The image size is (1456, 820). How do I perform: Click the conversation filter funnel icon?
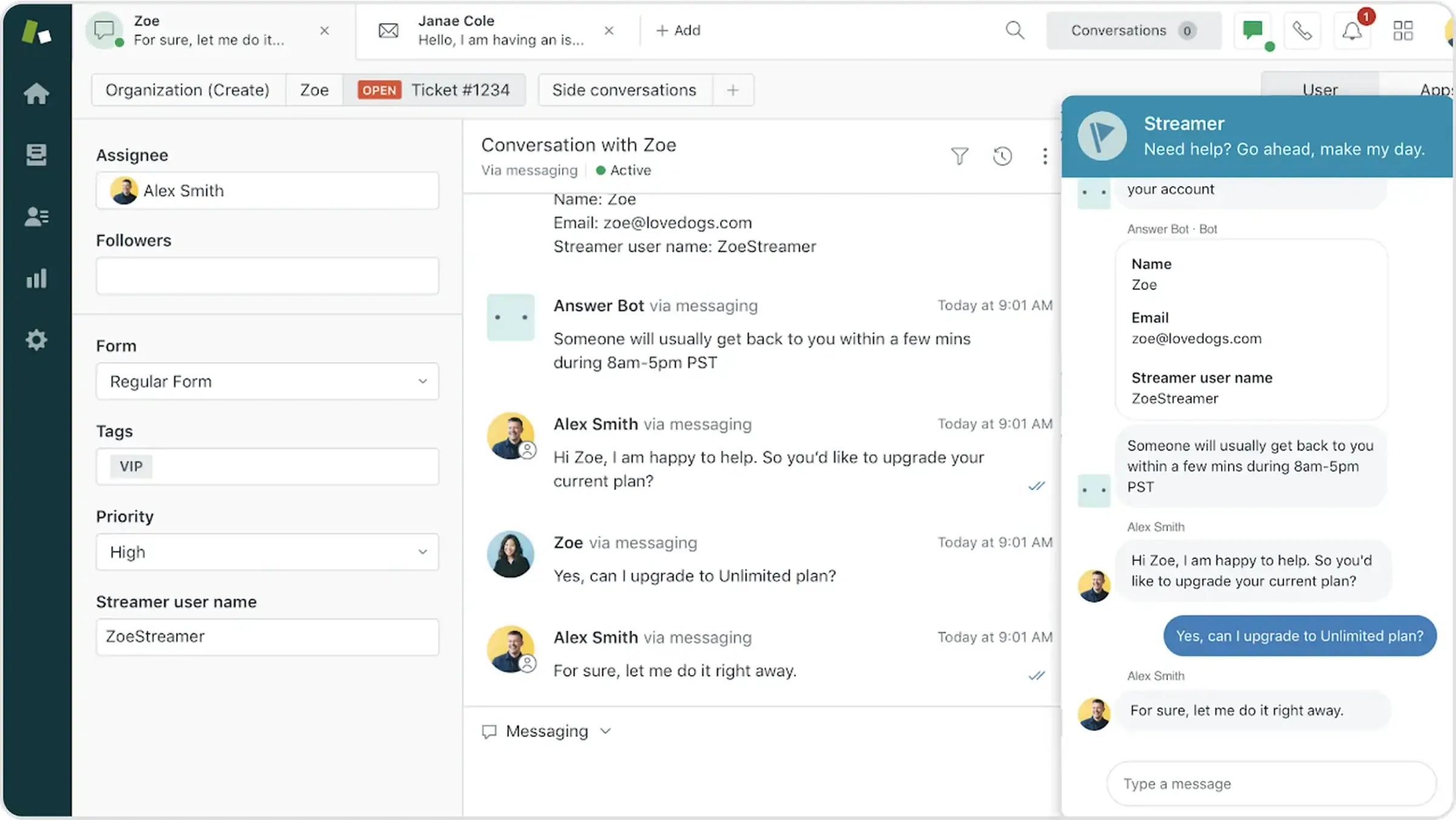coord(959,156)
